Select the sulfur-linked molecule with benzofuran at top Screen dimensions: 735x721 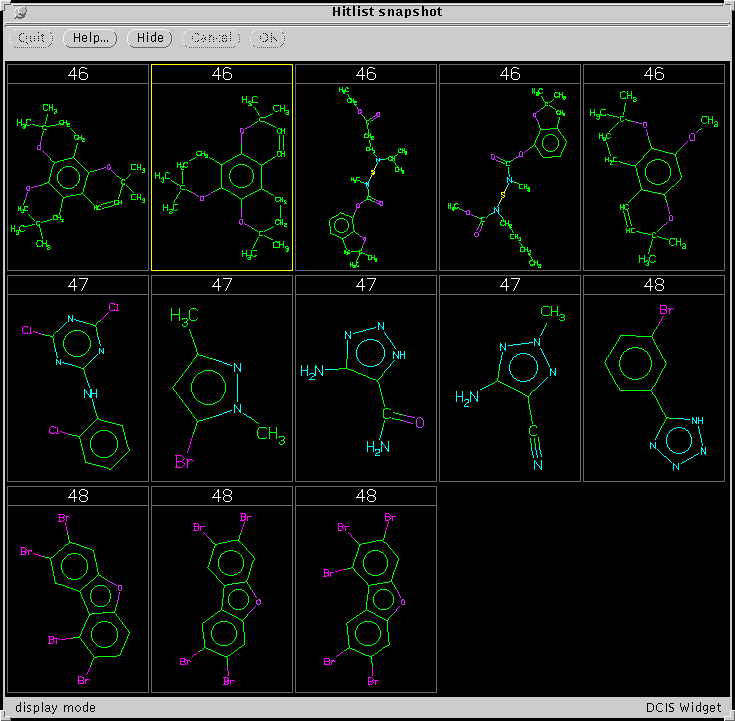[510, 177]
